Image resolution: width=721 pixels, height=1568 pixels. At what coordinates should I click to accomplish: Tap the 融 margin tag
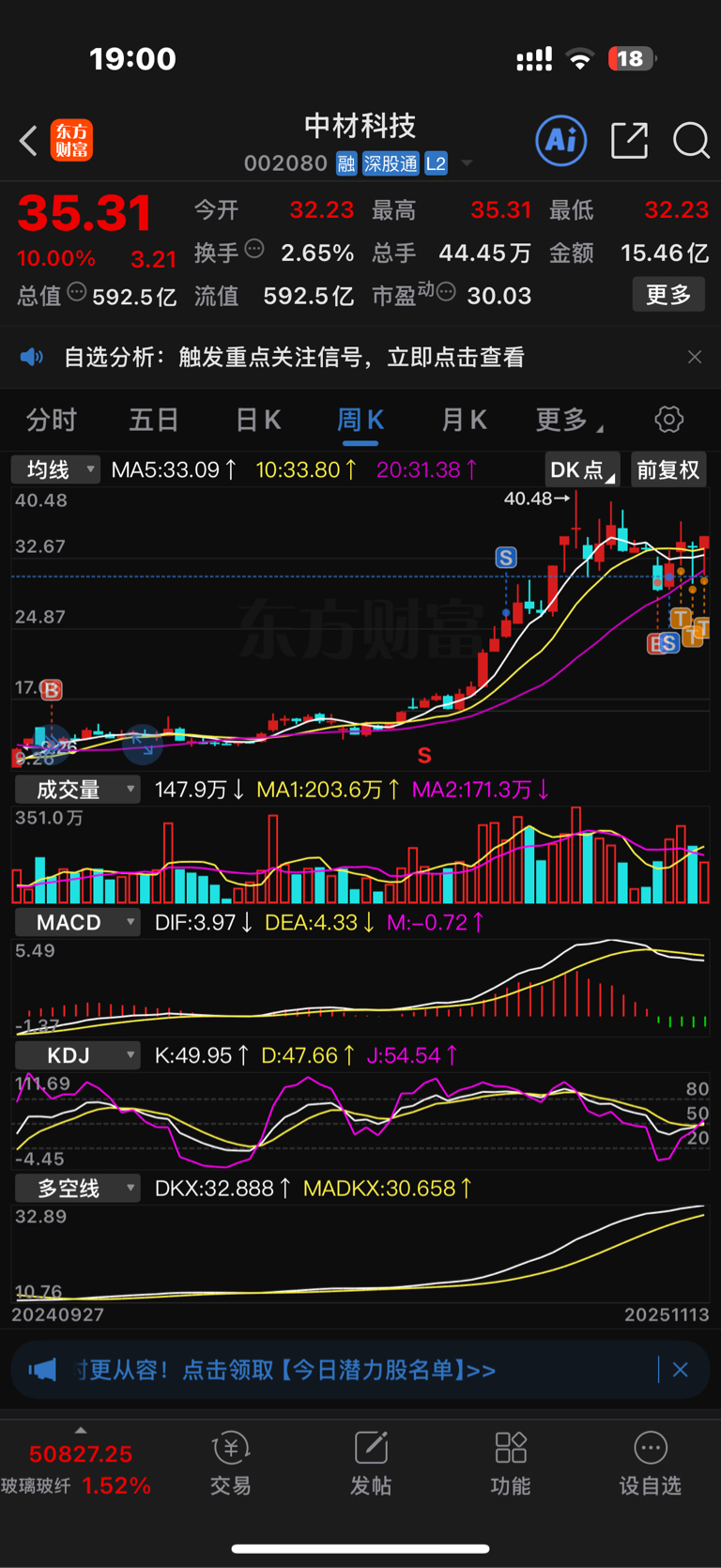coord(346,163)
